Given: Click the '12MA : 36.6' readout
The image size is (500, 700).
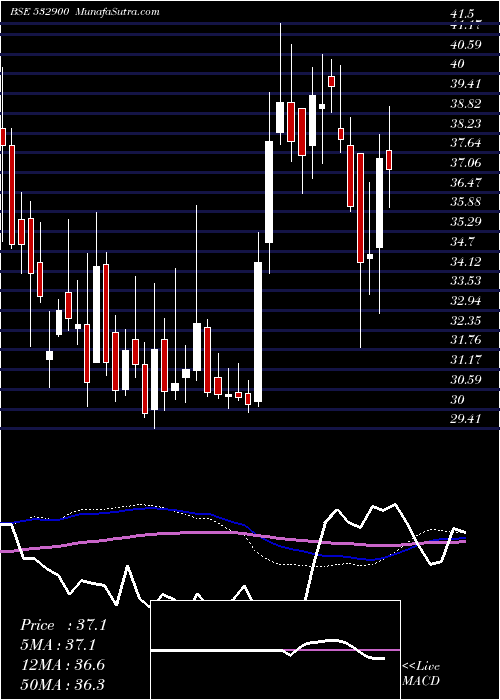Looking at the screenshot, I should [x=62, y=664].
